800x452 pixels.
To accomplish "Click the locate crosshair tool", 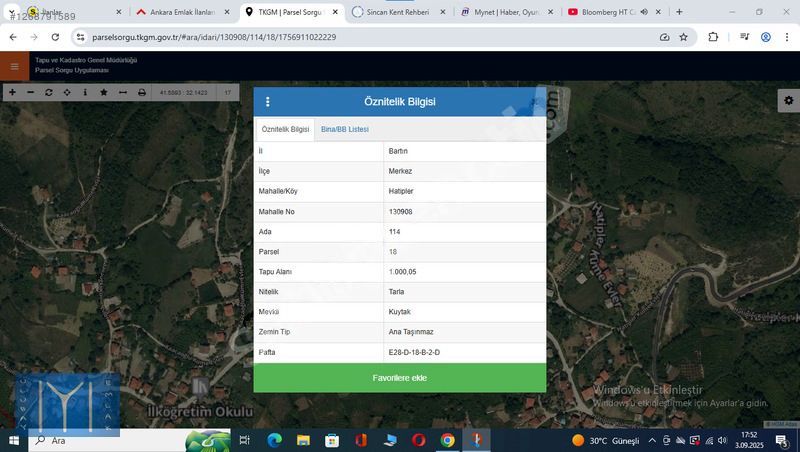I will point(67,92).
